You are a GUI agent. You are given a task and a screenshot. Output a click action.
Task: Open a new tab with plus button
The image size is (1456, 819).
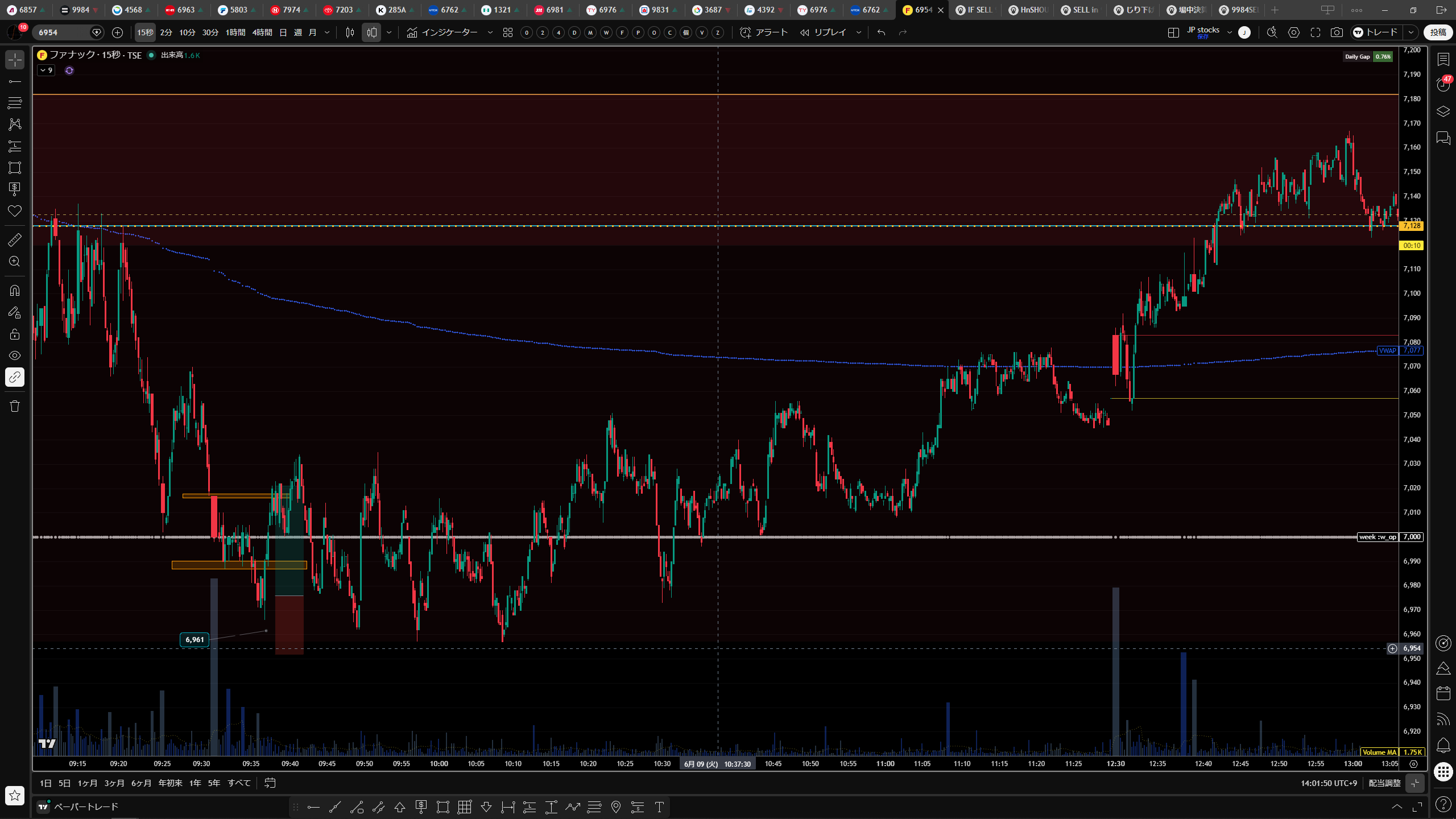pos(1275,10)
